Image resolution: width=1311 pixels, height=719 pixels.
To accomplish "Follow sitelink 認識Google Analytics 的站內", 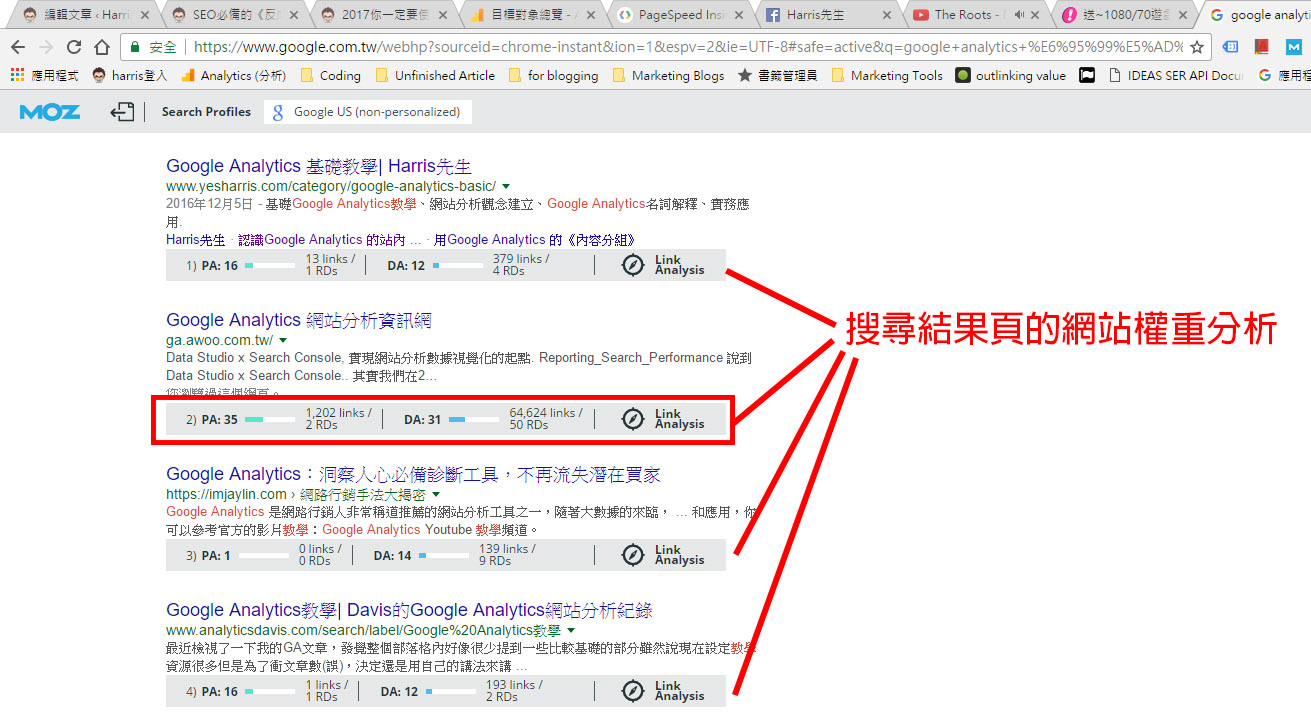I will [x=329, y=240].
